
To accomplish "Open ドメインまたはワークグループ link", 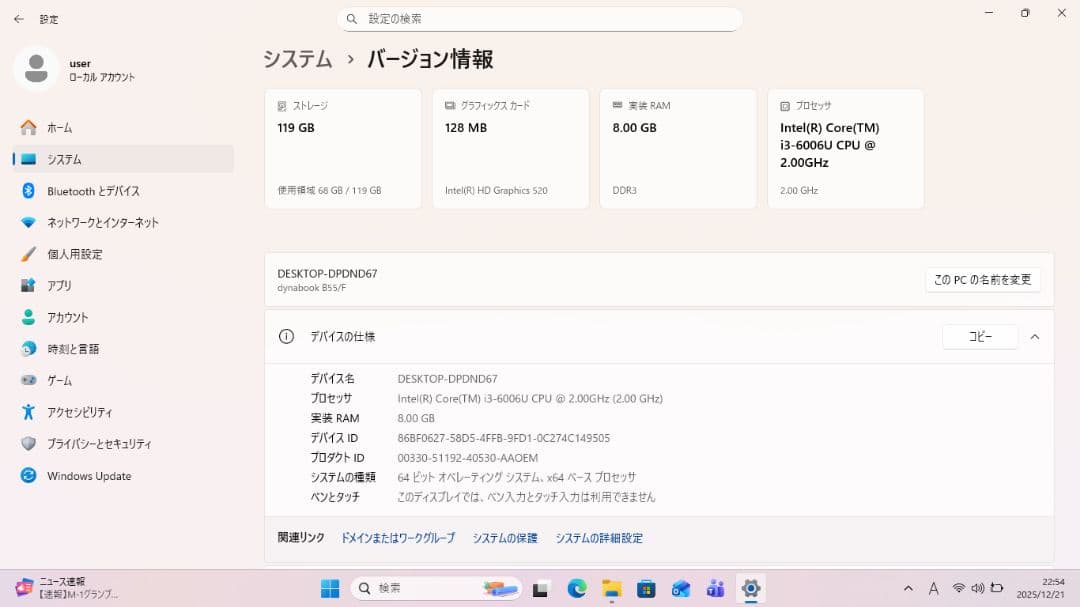I will click(x=397, y=538).
